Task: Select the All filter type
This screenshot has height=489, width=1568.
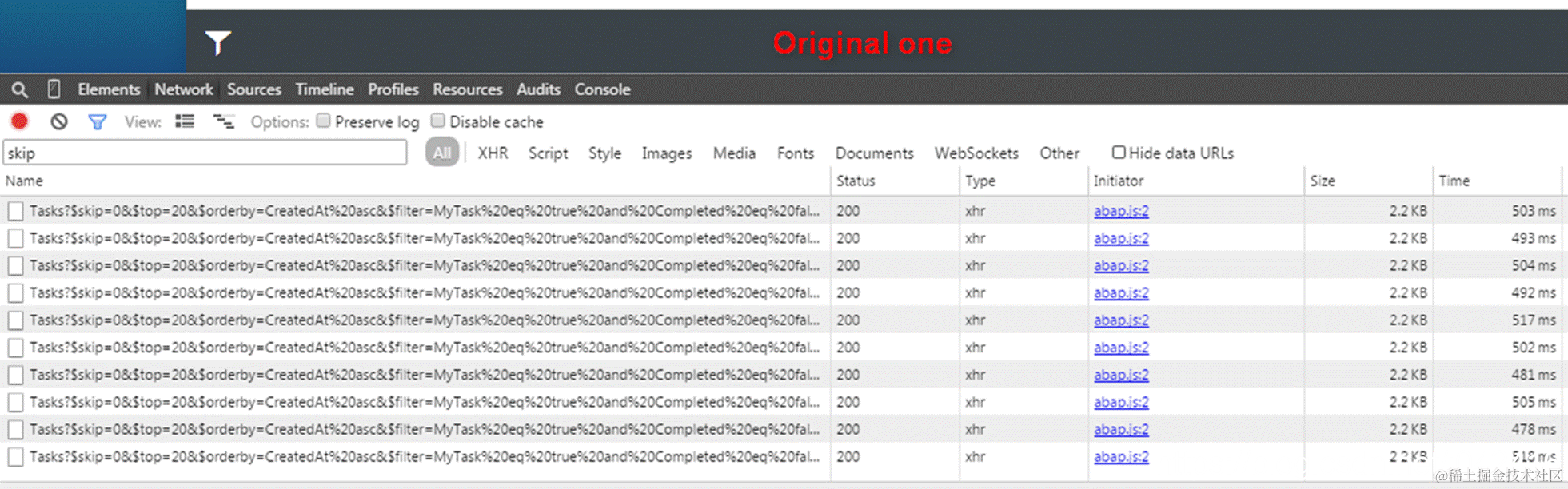Action: 442,153
